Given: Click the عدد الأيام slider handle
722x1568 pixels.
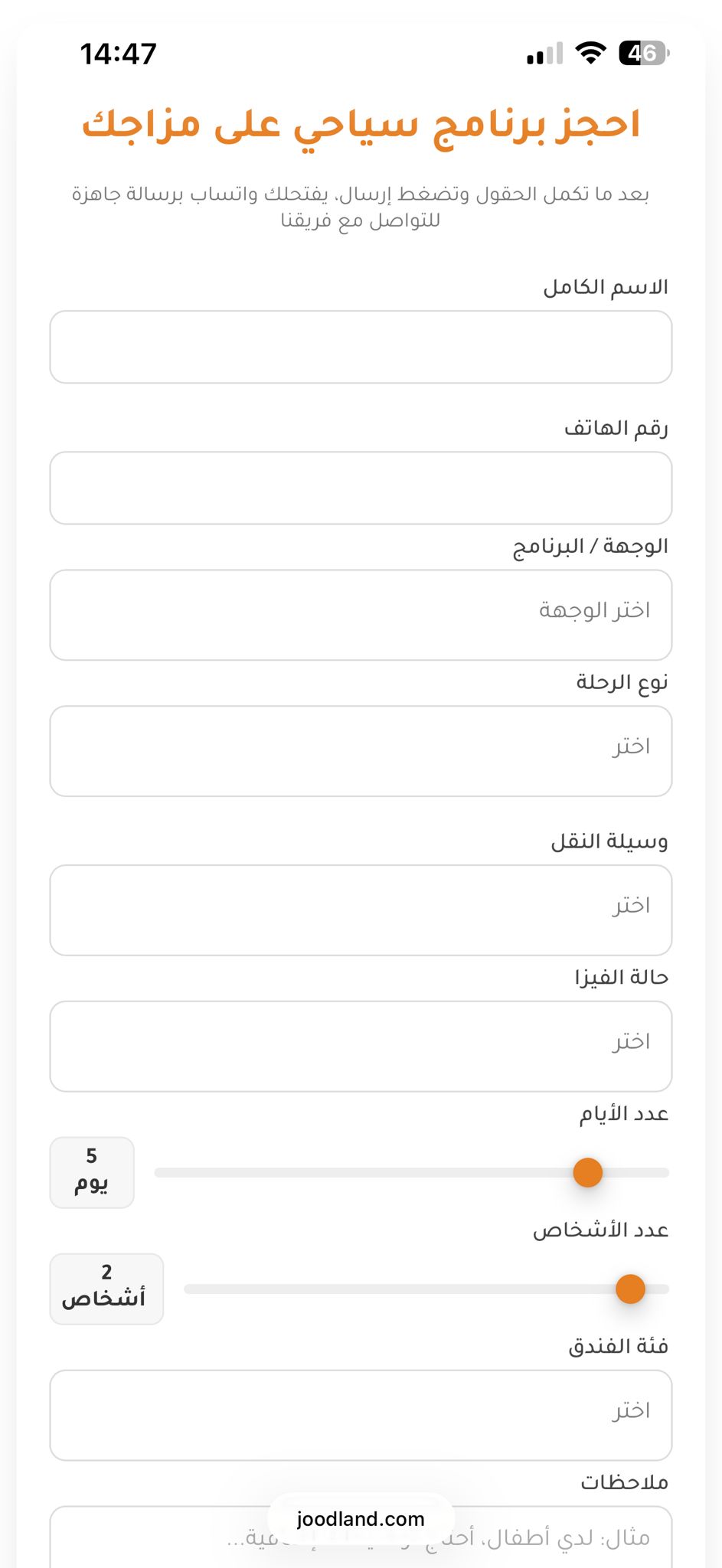Looking at the screenshot, I should coord(588,1172).
